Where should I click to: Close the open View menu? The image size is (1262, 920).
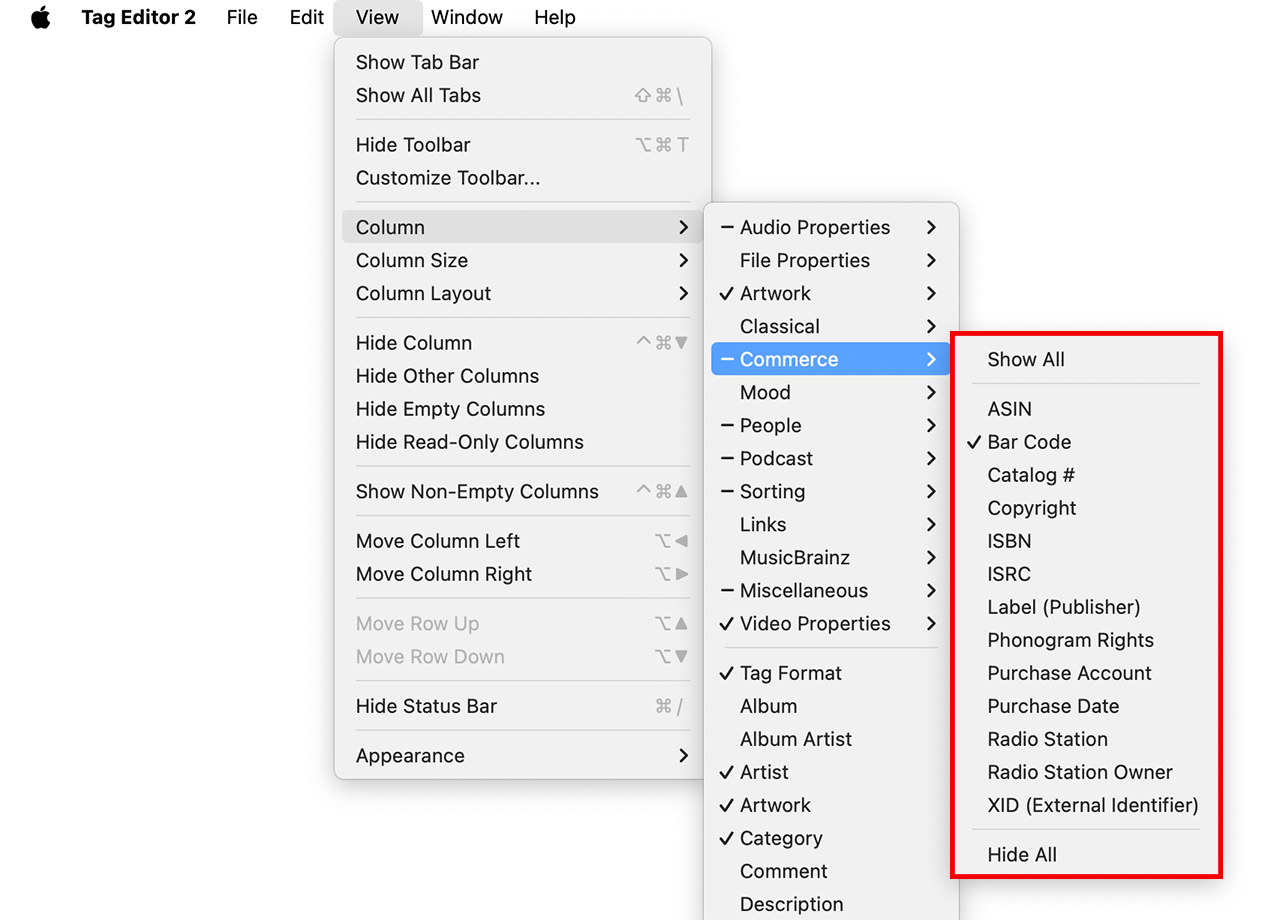377,17
